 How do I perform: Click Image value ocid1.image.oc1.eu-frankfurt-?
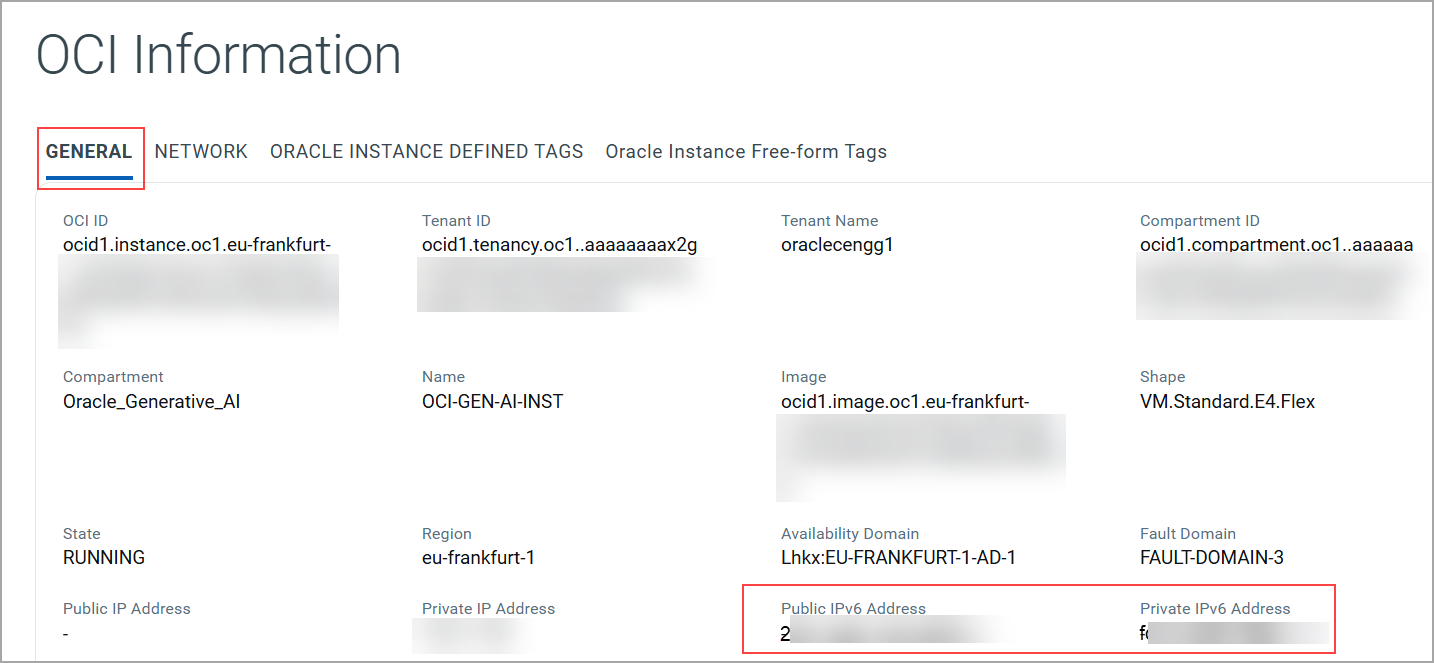click(x=905, y=402)
